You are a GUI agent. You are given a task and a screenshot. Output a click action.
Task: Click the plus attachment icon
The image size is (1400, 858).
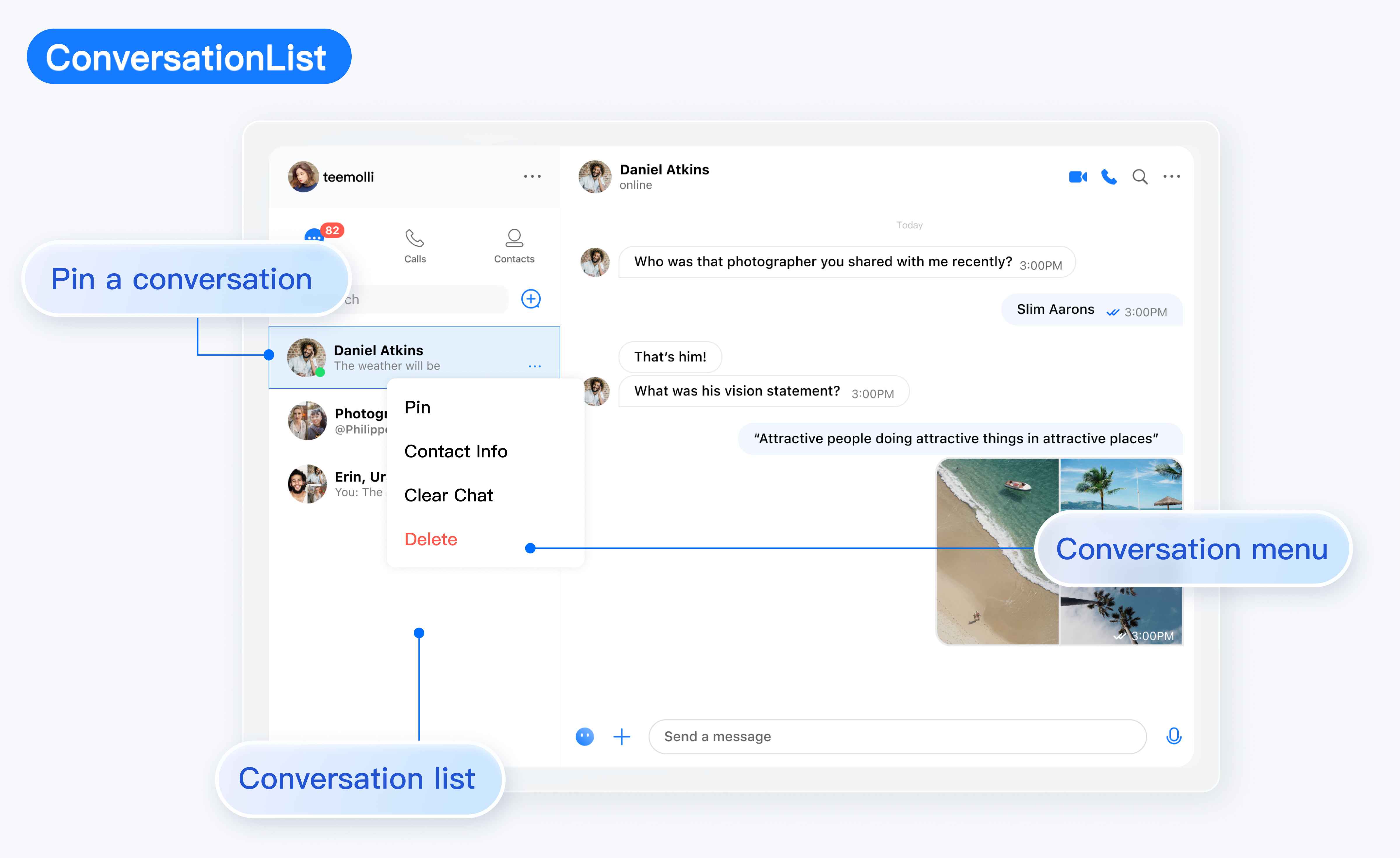click(x=622, y=736)
